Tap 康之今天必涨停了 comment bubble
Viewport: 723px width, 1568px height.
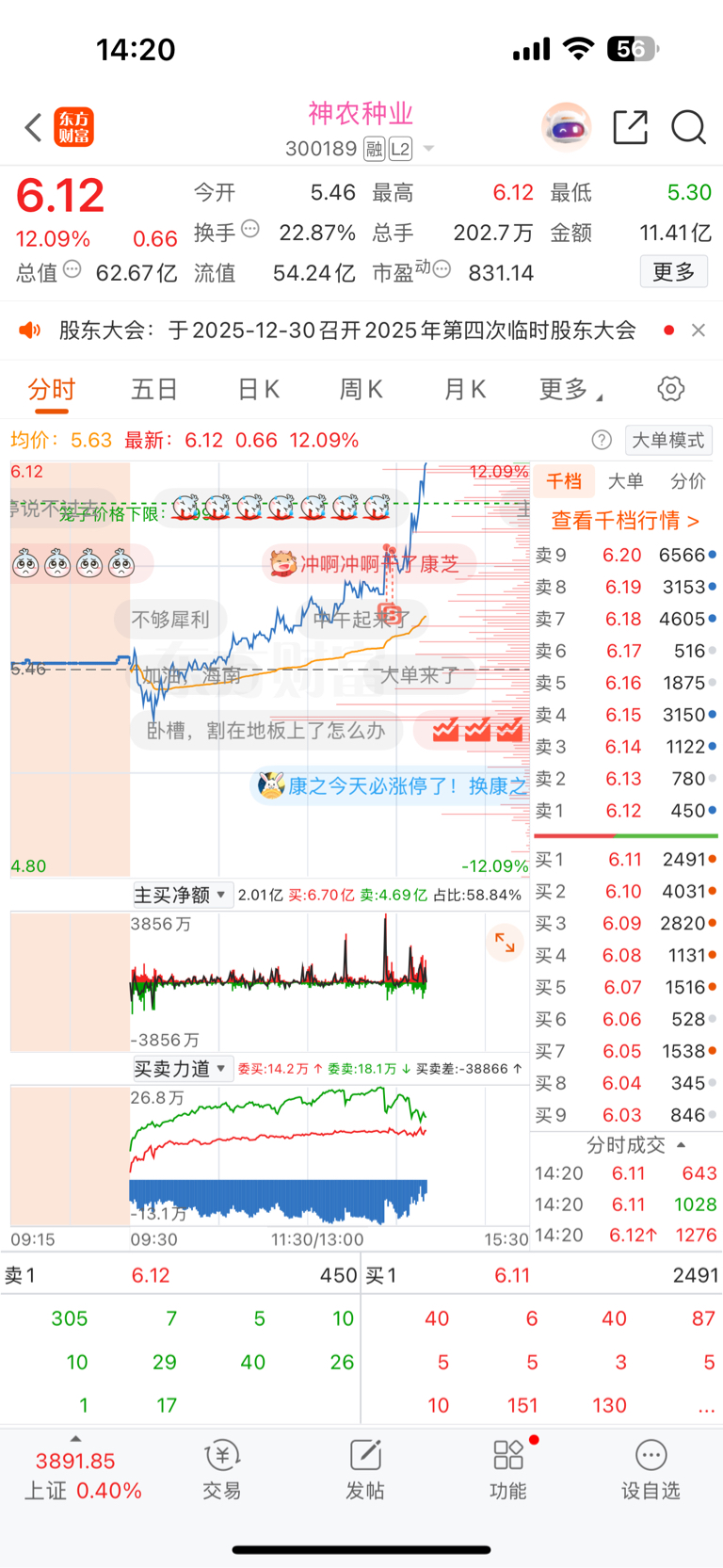click(392, 785)
